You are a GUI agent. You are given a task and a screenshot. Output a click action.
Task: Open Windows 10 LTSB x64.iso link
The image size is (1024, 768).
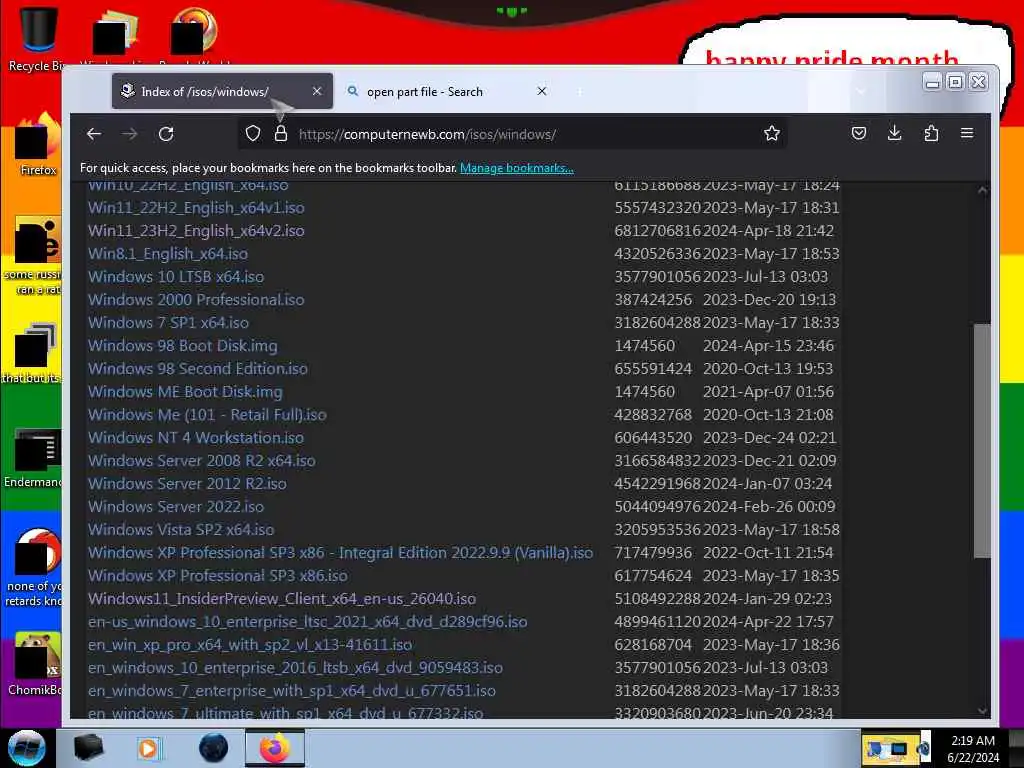tap(176, 276)
